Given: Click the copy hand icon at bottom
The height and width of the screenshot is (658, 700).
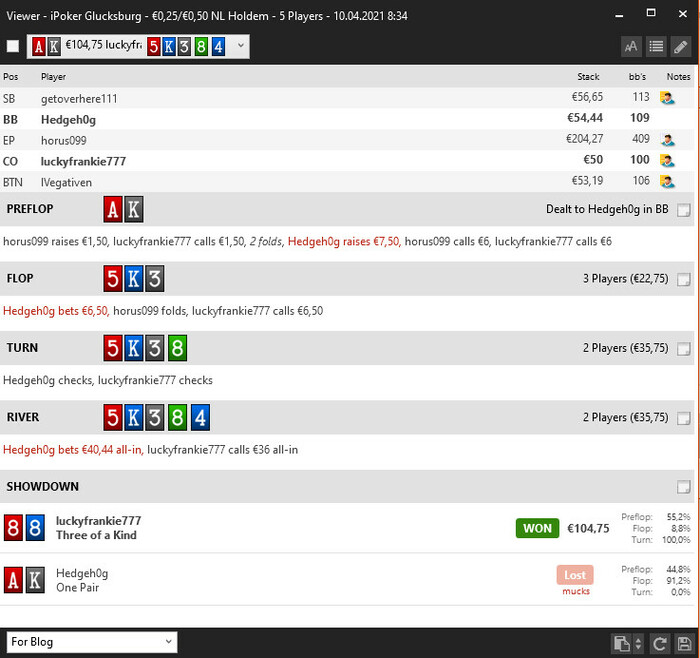Looking at the screenshot, I should click(x=621, y=644).
